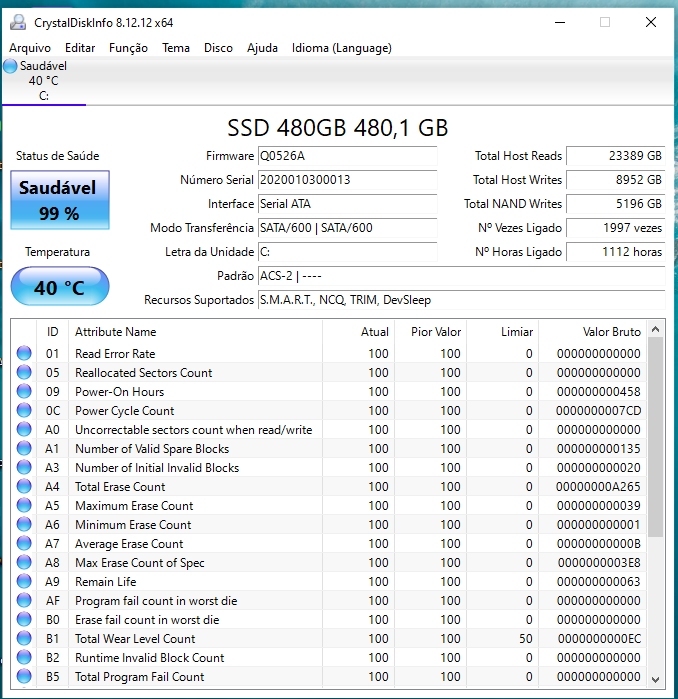Viewport: 678px width, 699px height.
Task: Click the Saudável 99 % health status button
Action: [60, 200]
